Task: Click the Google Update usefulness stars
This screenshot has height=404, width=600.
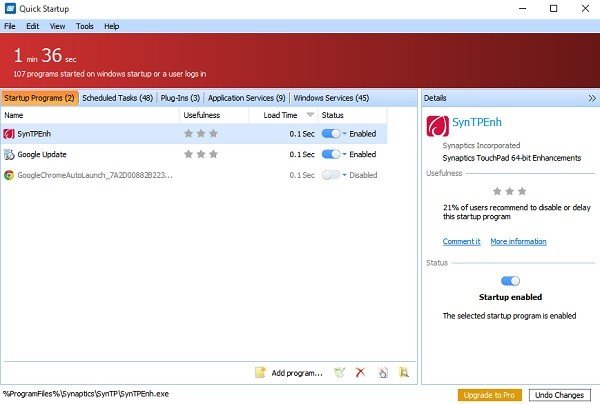Action: [201, 154]
